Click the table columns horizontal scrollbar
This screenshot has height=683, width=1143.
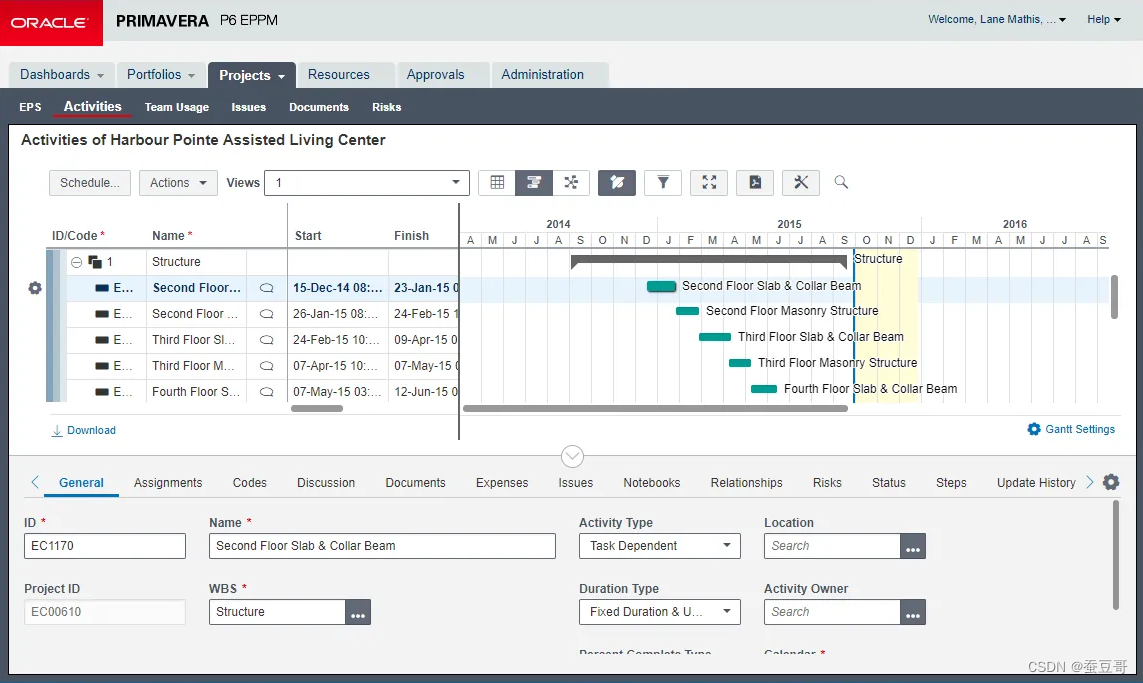tap(317, 409)
